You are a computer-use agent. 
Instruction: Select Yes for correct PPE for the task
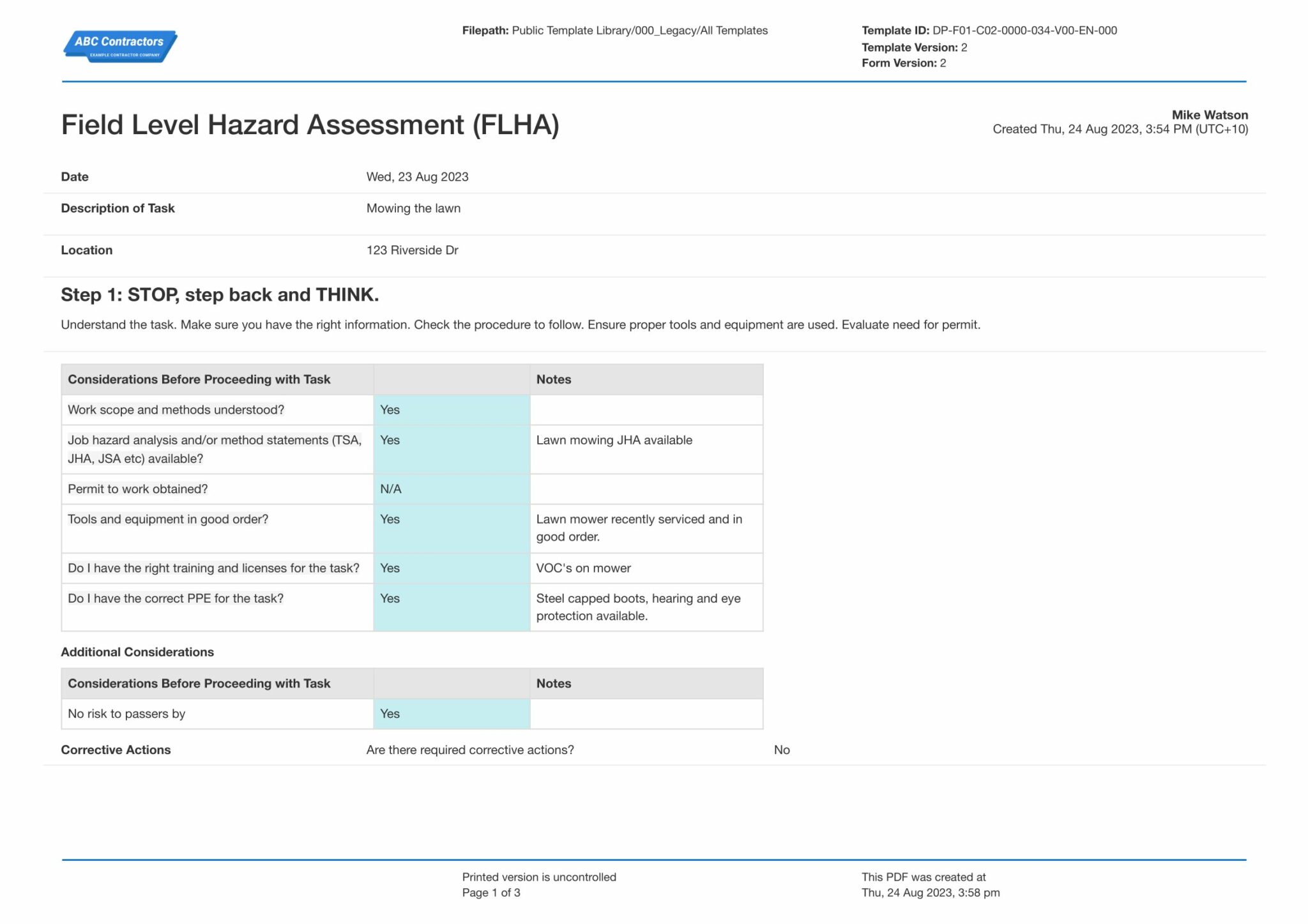pyautogui.click(x=390, y=598)
